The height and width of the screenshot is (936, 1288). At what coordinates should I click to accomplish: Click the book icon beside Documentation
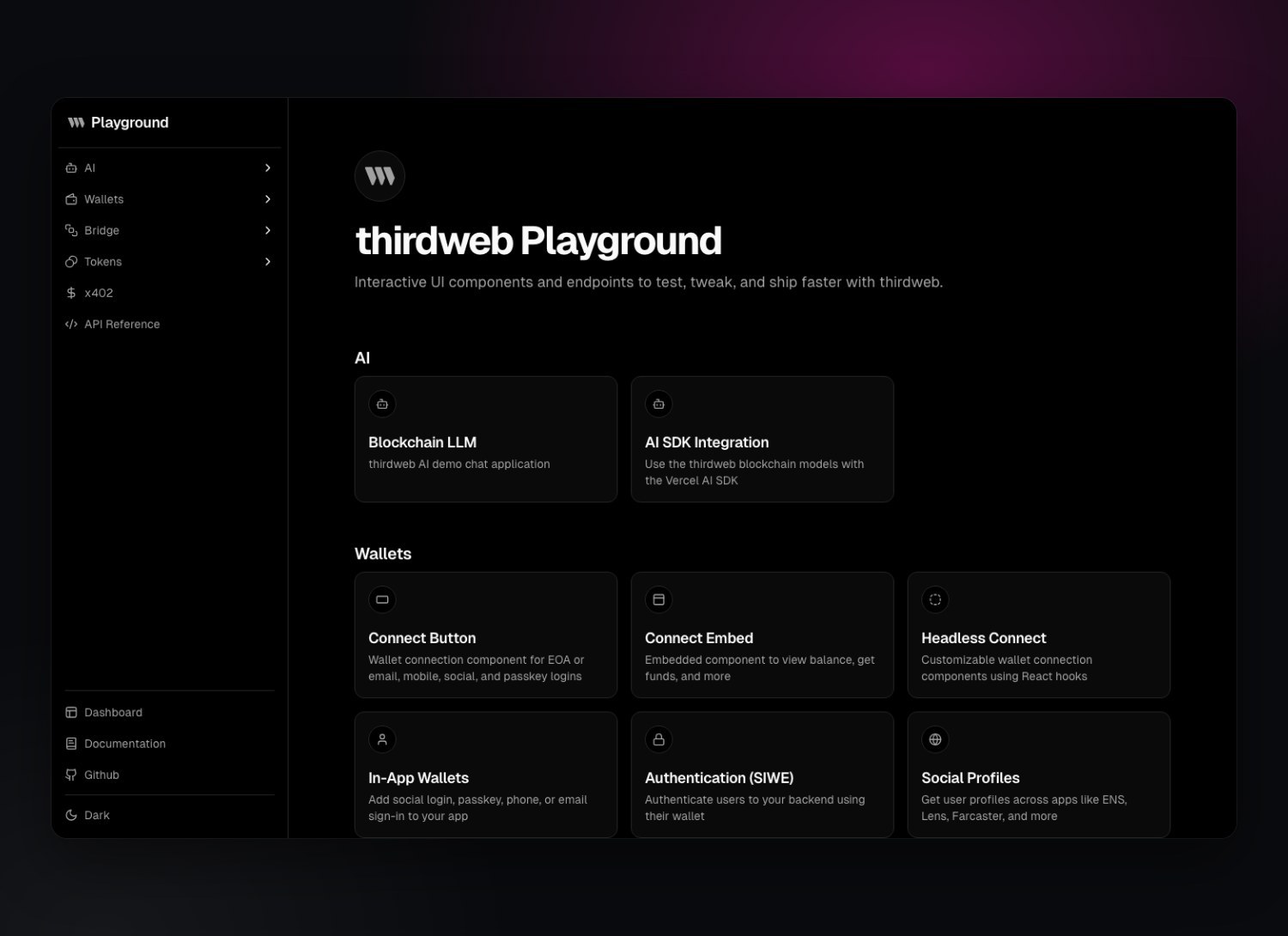tap(71, 744)
